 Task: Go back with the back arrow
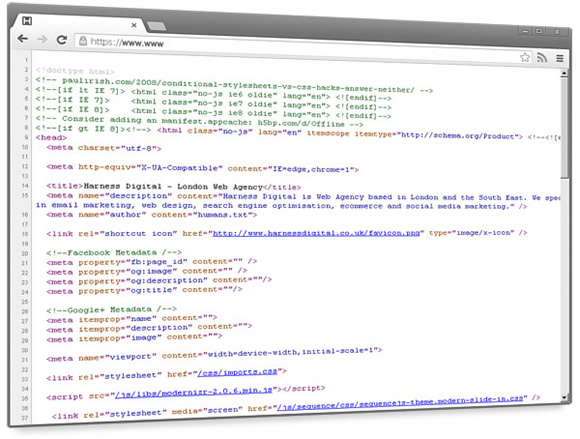click(23, 38)
